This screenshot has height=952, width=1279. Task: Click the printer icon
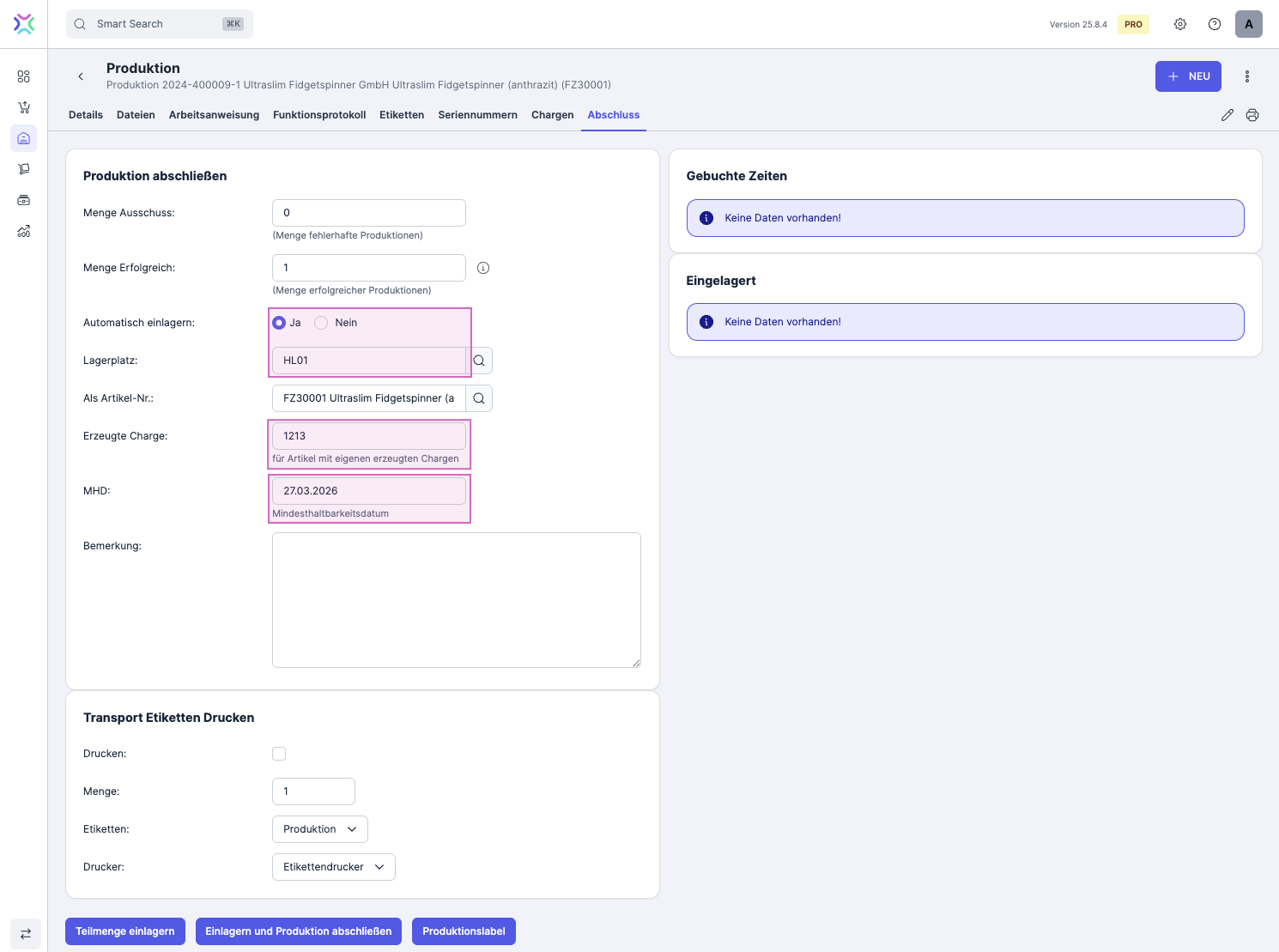(x=1252, y=115)
